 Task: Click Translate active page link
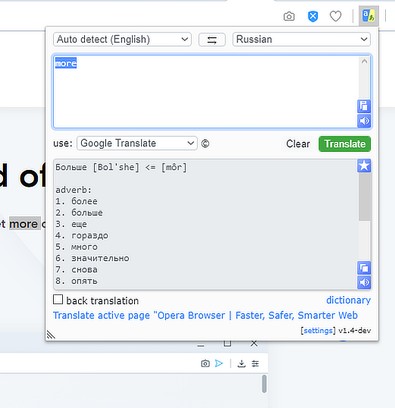click(205, 315)
